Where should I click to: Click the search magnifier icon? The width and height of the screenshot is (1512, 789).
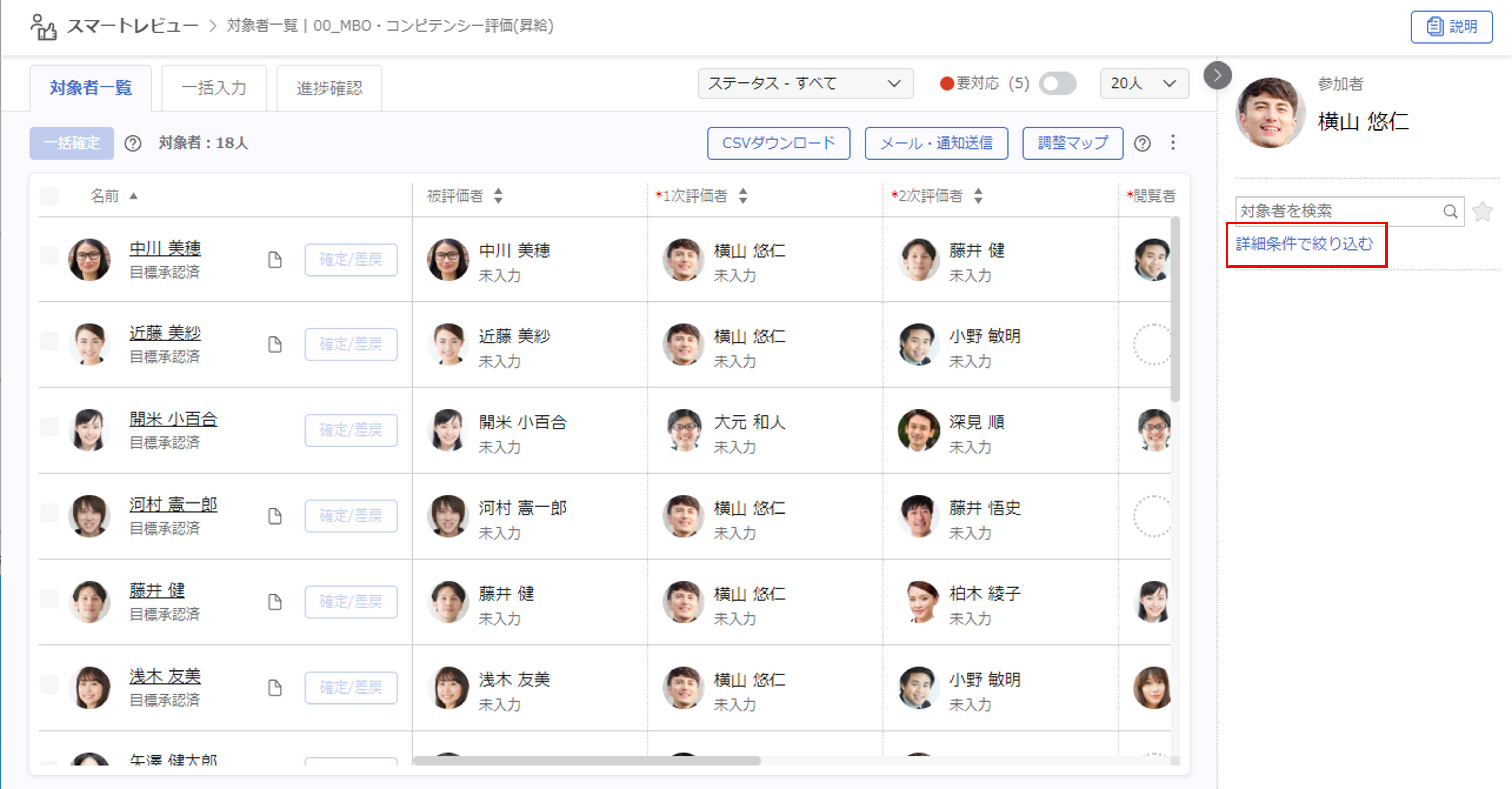pos(1450,211)
